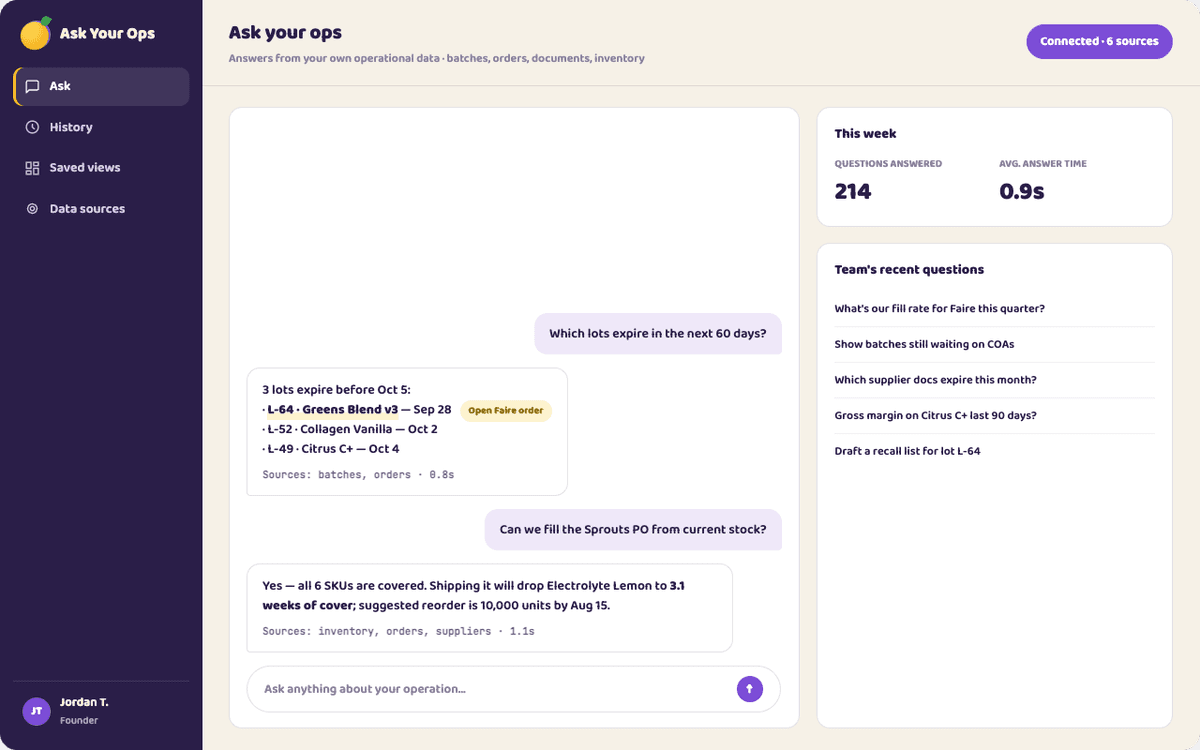Click the Ask your ops page heading
Image resolution: width=1200 pixels, height=750 pixels.
point(285,33)
